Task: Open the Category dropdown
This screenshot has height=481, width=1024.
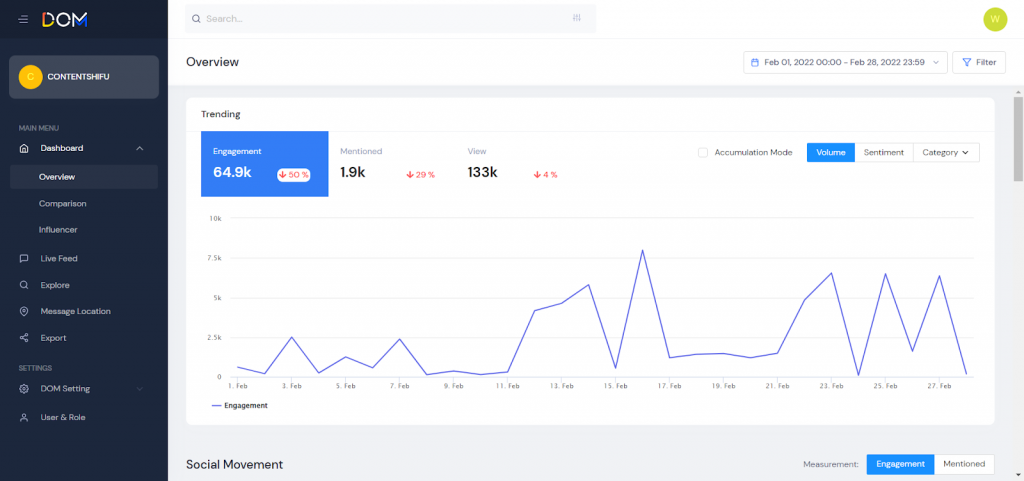Action: tap(946, 153)
